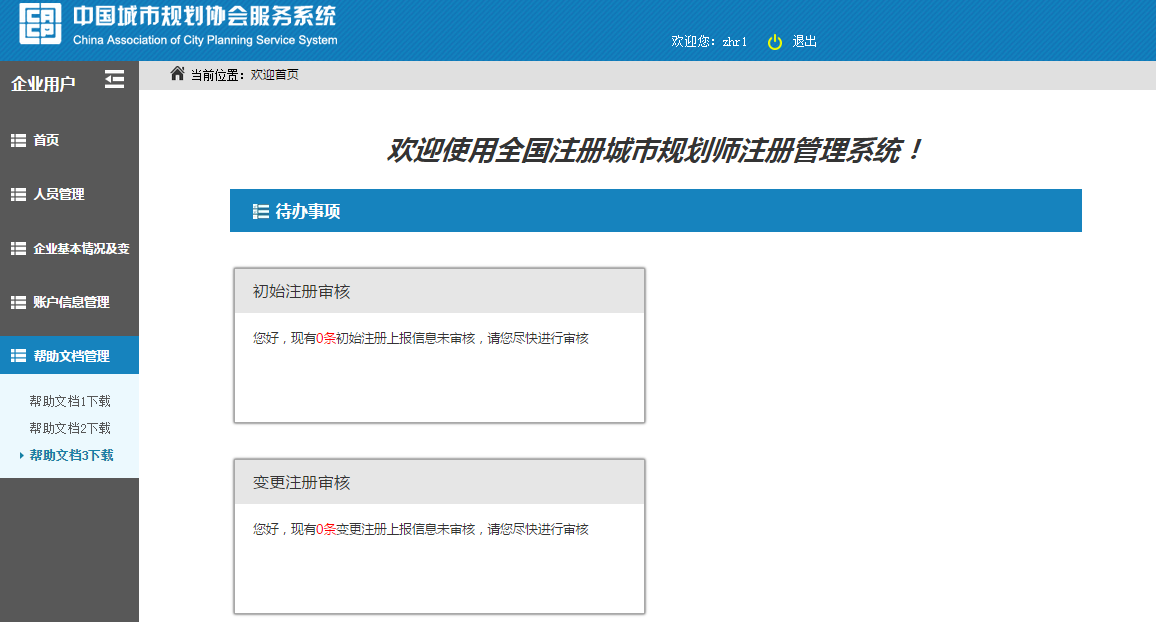
Task: Click the power icon beside 退出
Action: click(774, 42)
